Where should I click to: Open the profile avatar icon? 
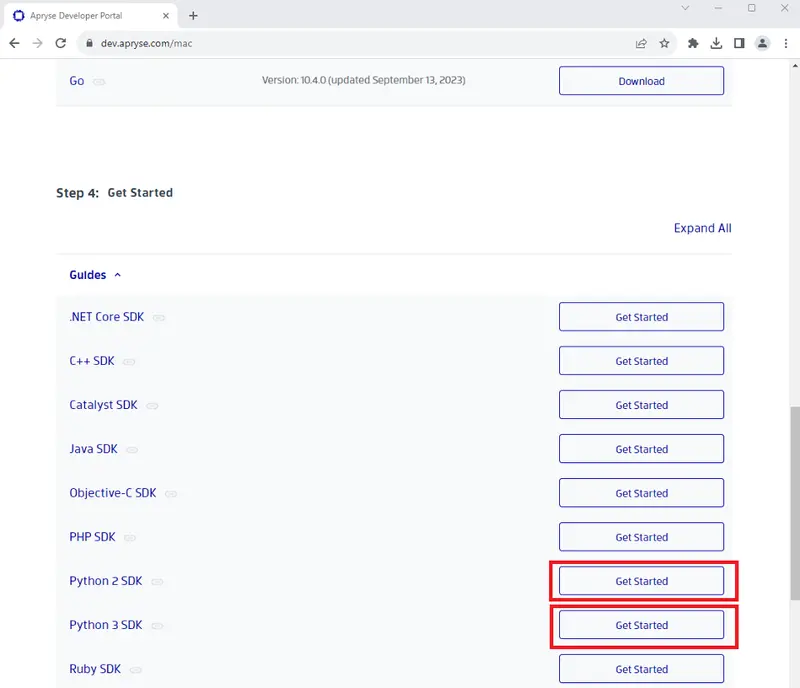coord(762,43)
